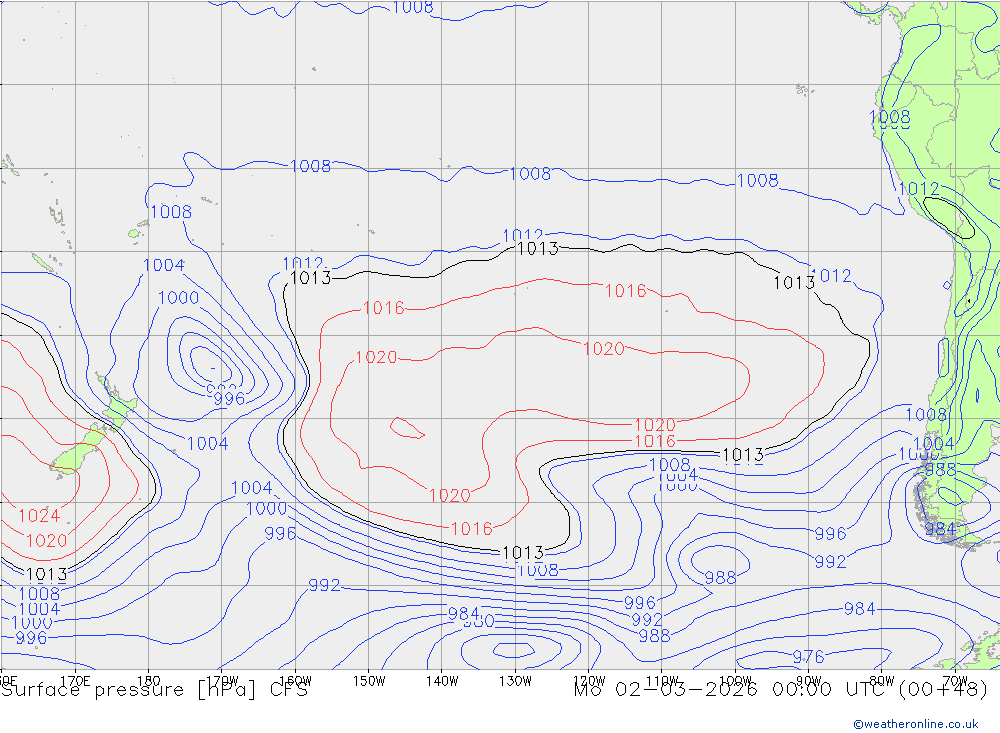The width and height of the screenshot is (1000, 733).
Task: Click the 70W longitude label
Action: (955, 681)
